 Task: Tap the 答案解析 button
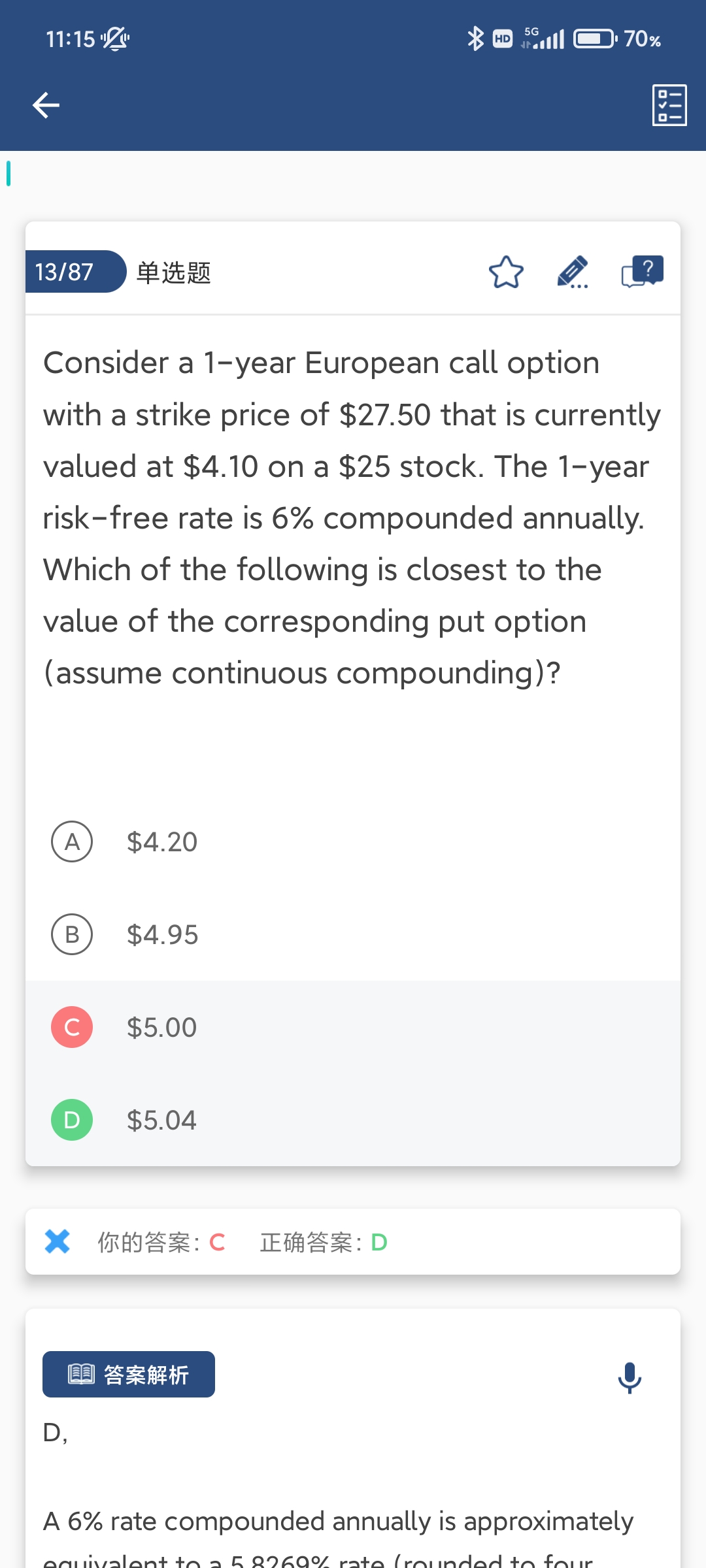point(129,1375)
